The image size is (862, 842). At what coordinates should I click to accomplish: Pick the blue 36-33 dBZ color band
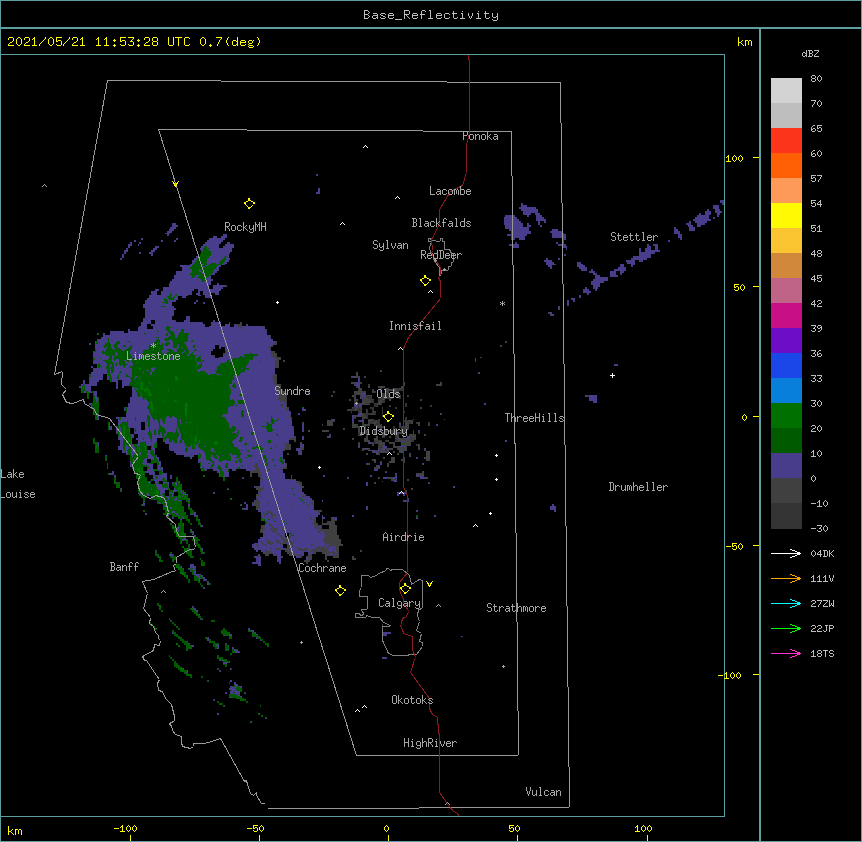[786, 365]
